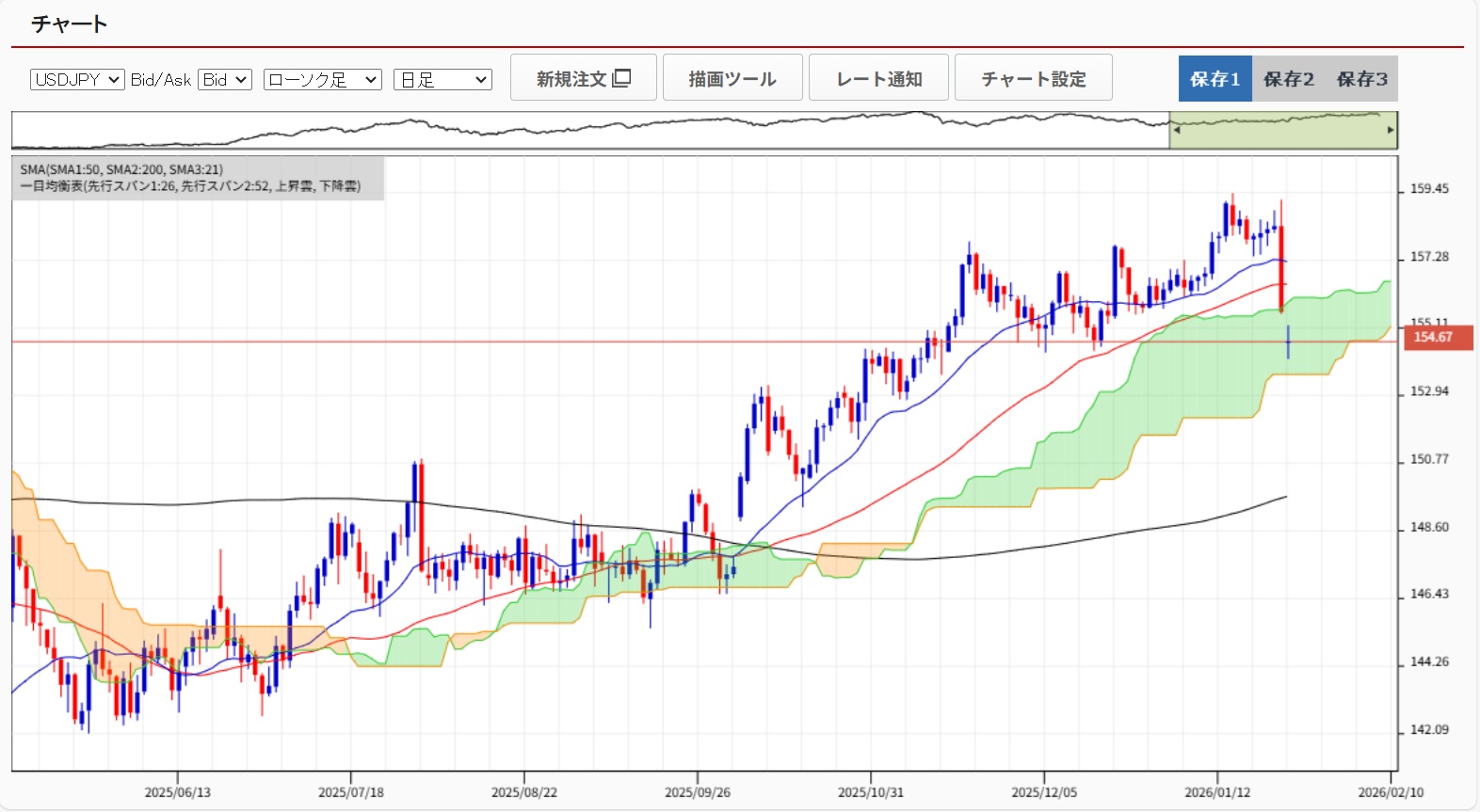
Task: Click the right arrow in the range navigator
Action: coord(1391,131)
